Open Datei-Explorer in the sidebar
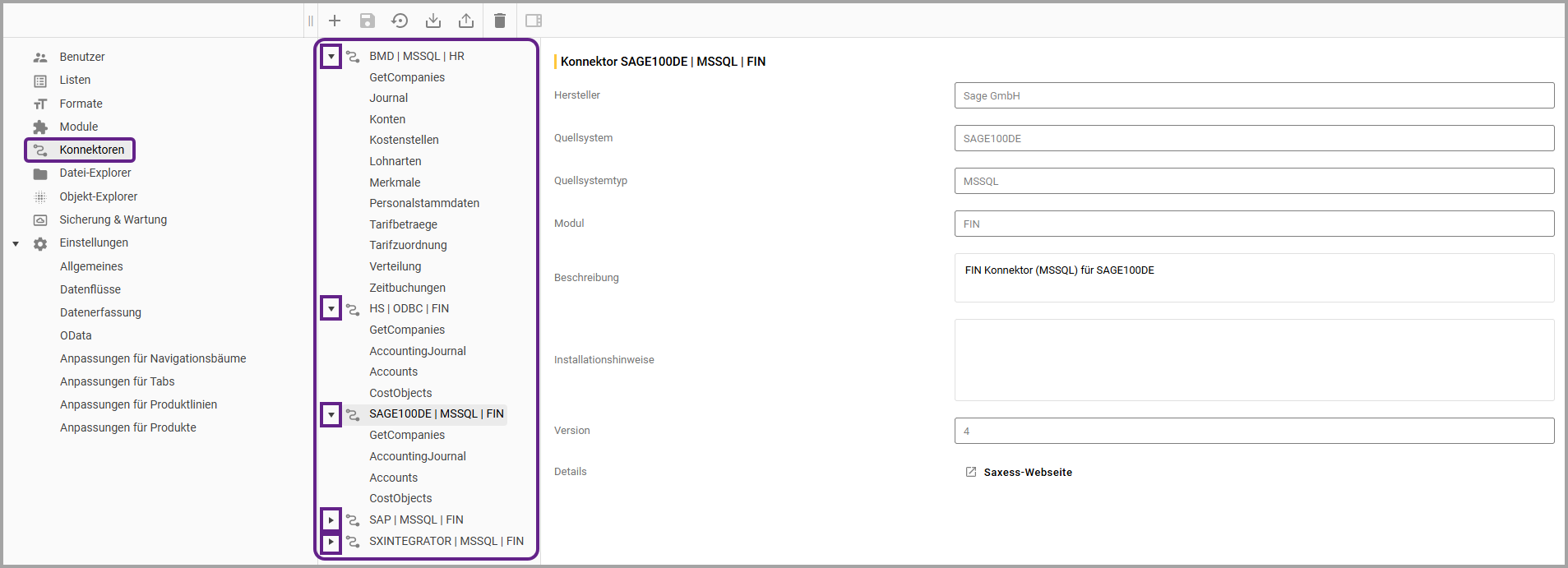Image resolution: width=1568 pixels, height=568 pixels. tap(95, 173)
